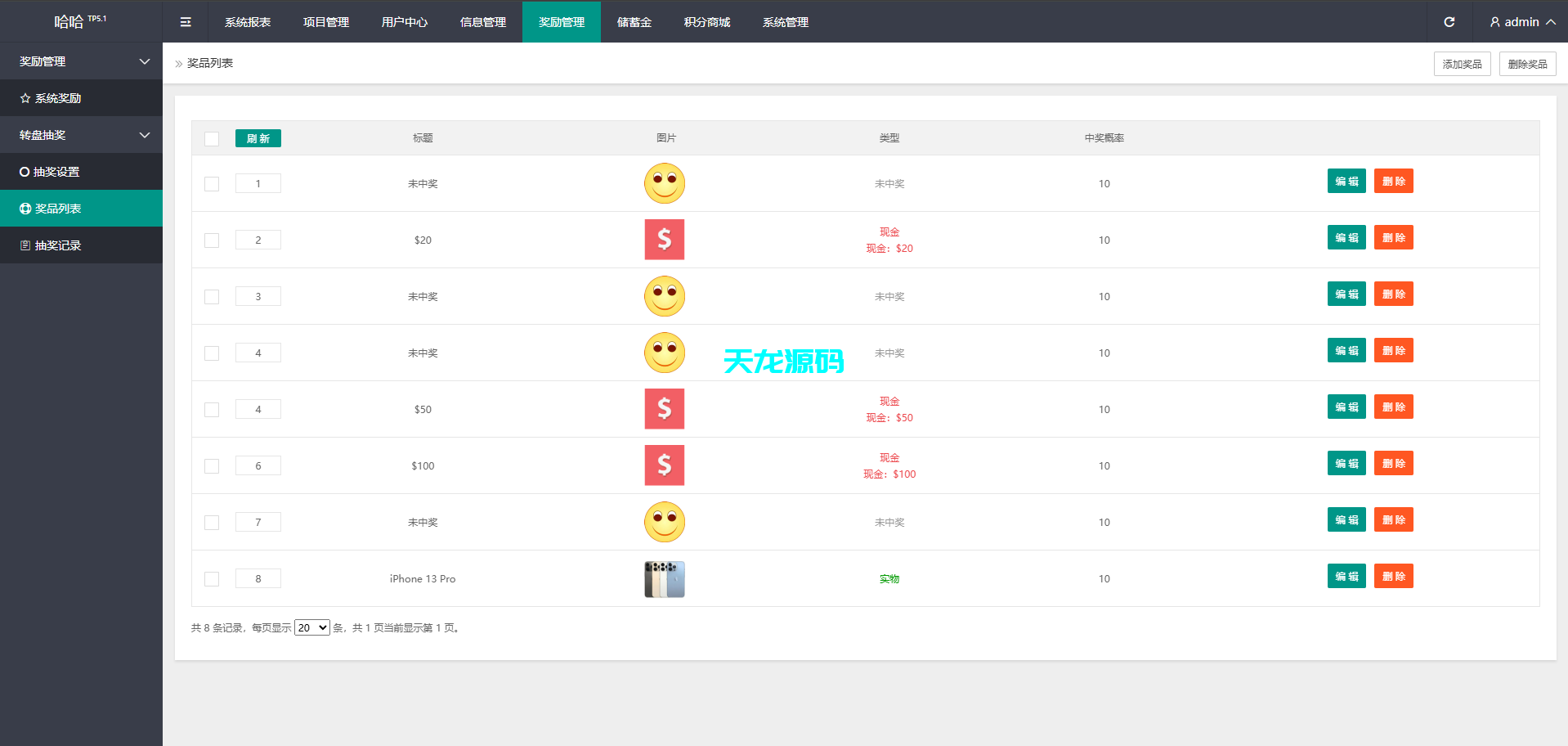Image resolution: width=1568 pixels, height=746 pixels.
Task: Switch to the 积分商城 tab
Action: click(x=706, y=22)
